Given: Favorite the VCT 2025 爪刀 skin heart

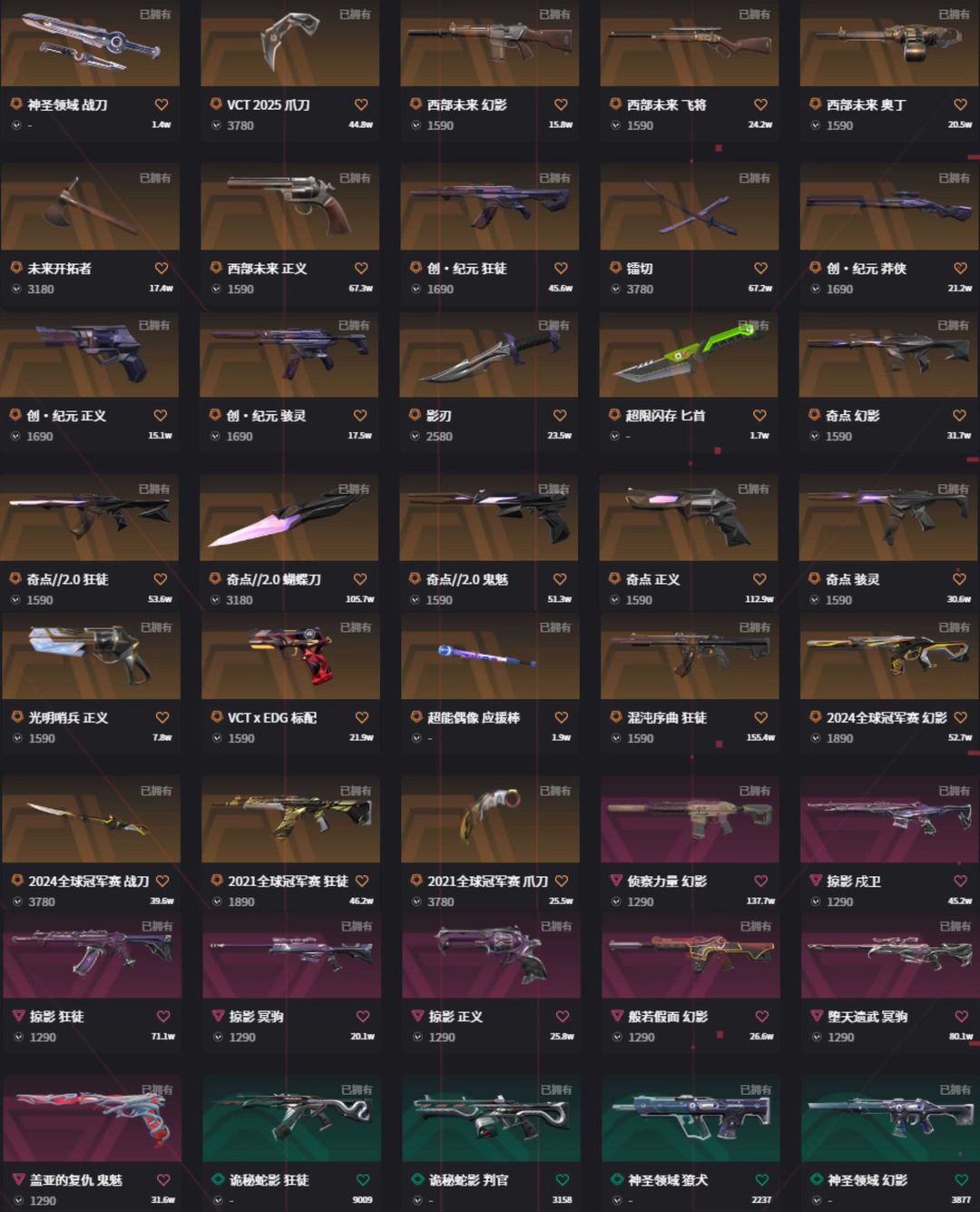Looking at the screenshot, I should [x=361, y=104].
